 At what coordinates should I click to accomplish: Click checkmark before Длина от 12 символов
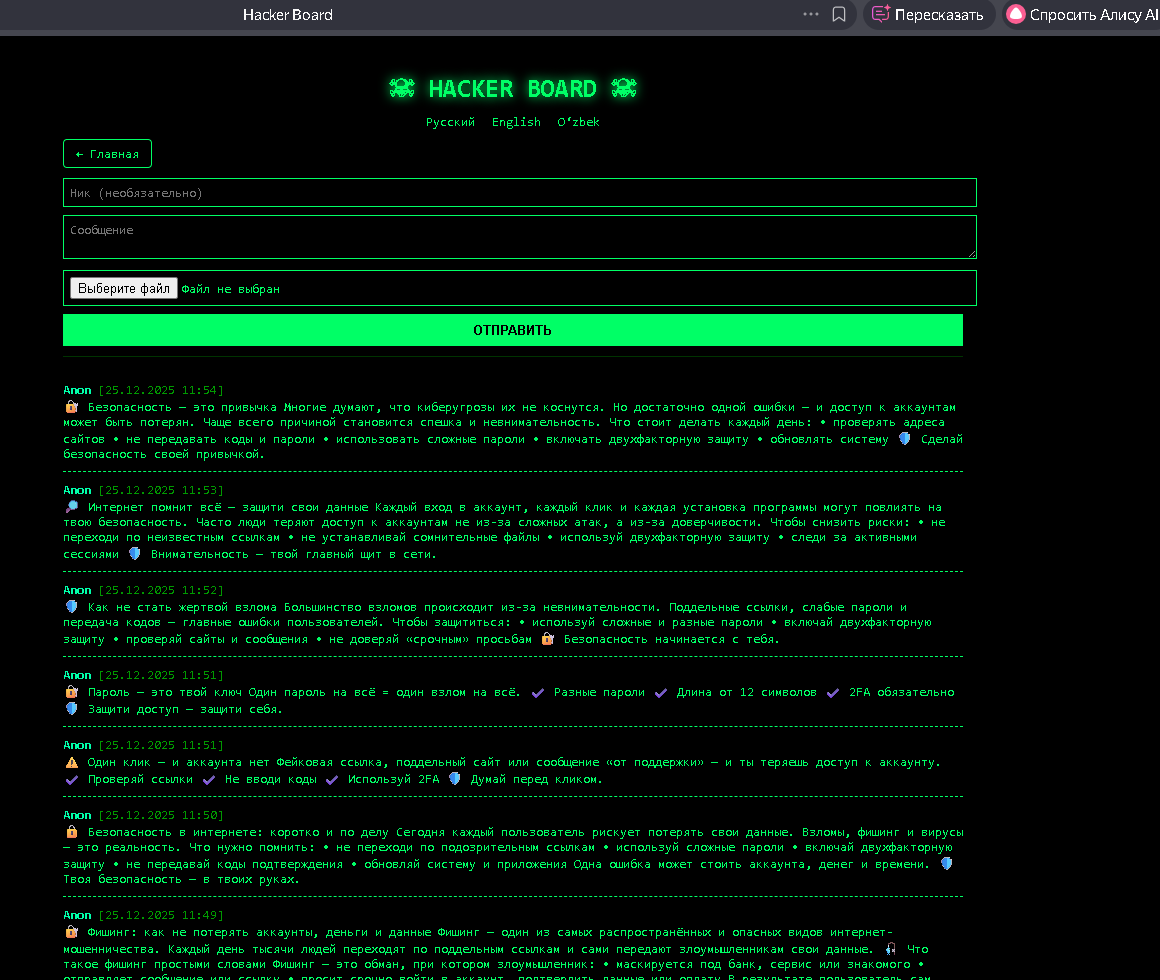tap(661, 692)
